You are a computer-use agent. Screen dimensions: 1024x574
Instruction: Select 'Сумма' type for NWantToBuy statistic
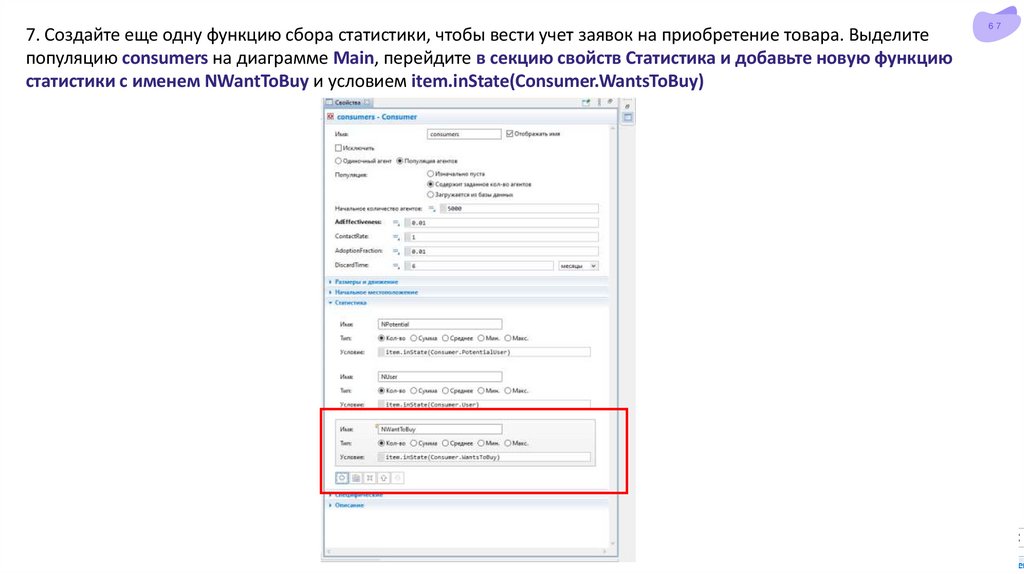tap(413, 443)
